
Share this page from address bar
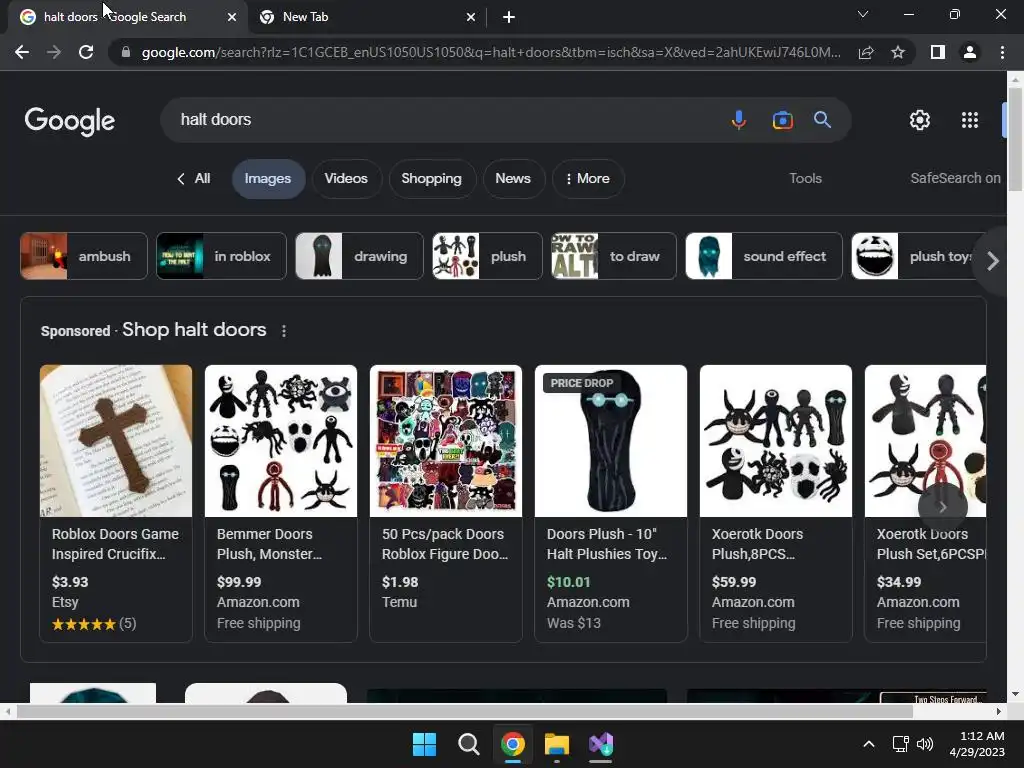coord(866,52)
